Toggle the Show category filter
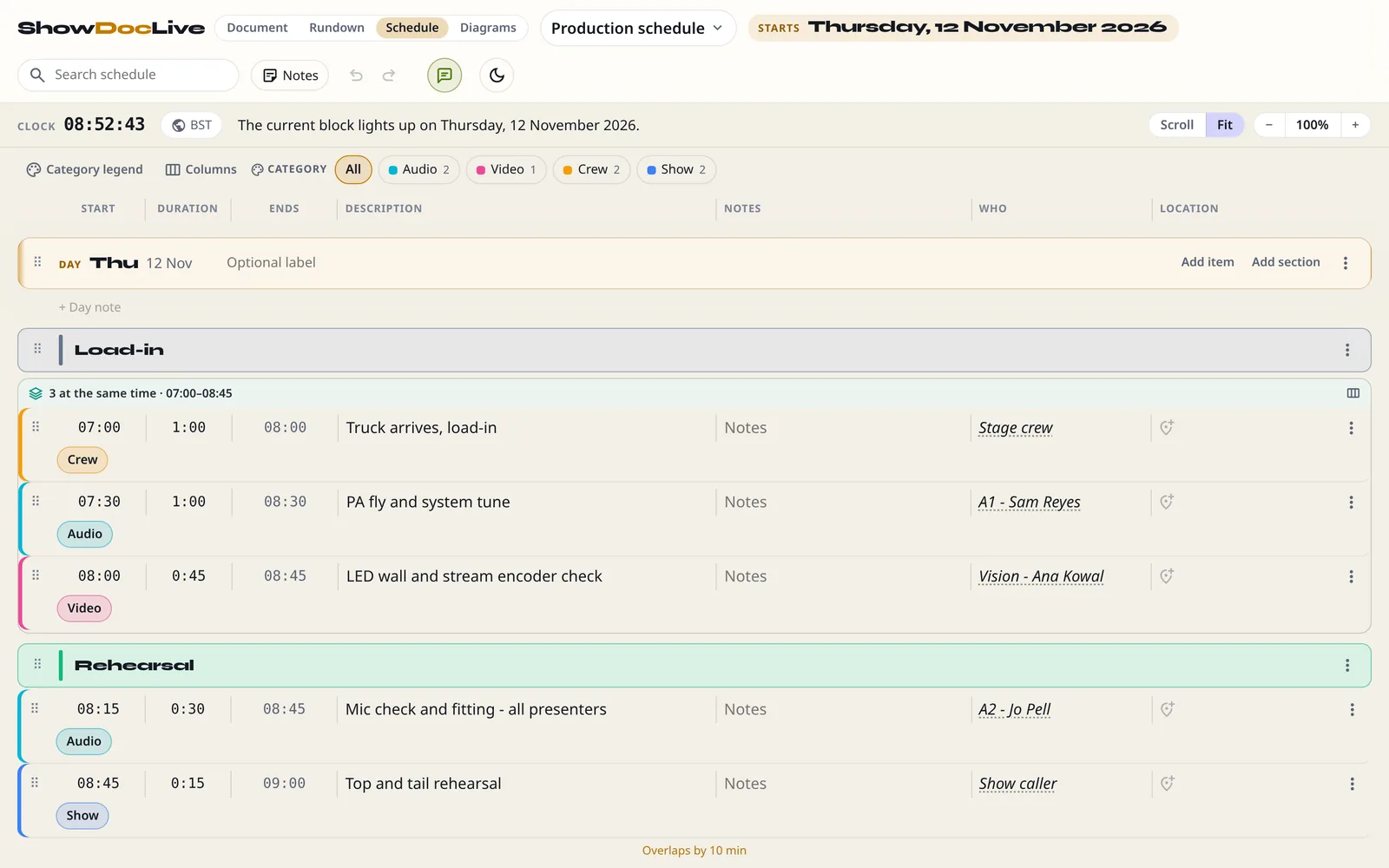The image size is (1389, 868). coord(676,169)
